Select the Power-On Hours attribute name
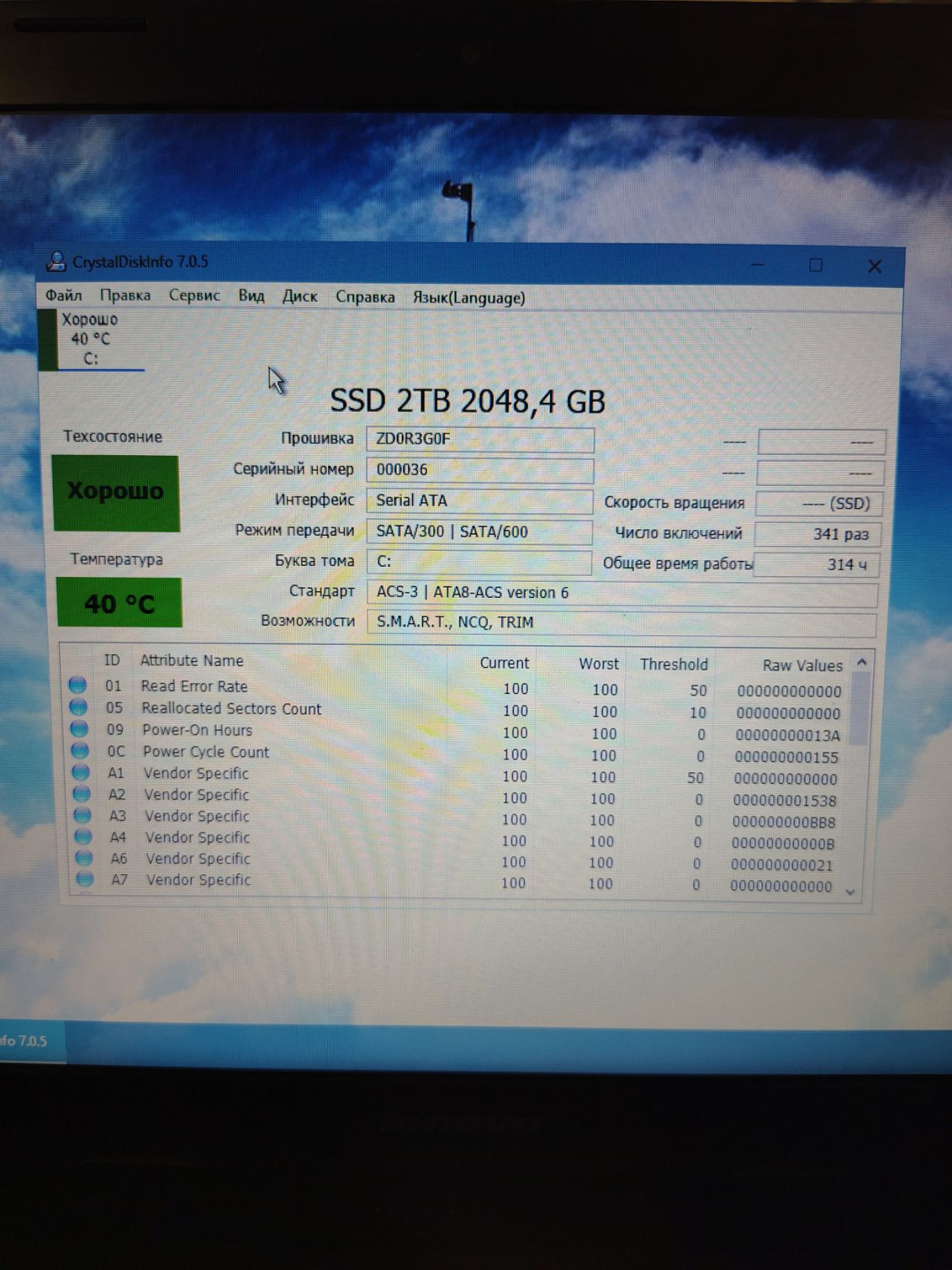 197,730
